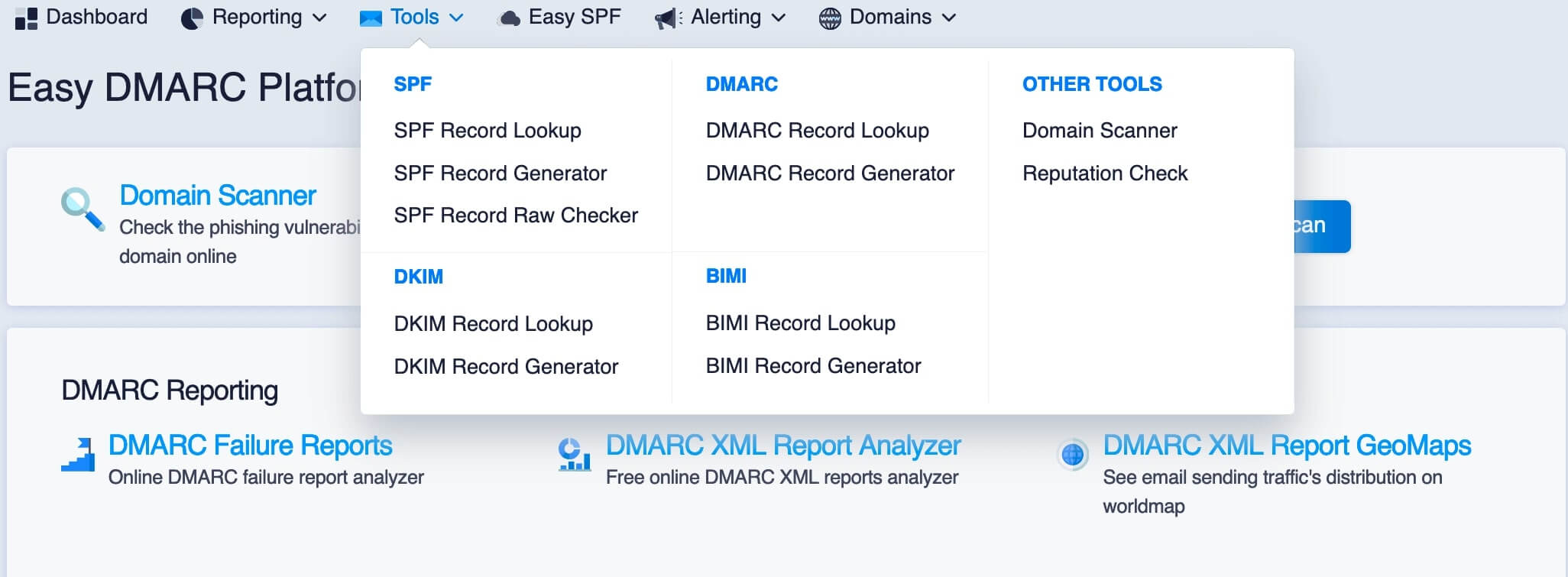The image size is (1568, 577).
Task: Click the Reporting pie chart icon
Action: tap(192, 18)
